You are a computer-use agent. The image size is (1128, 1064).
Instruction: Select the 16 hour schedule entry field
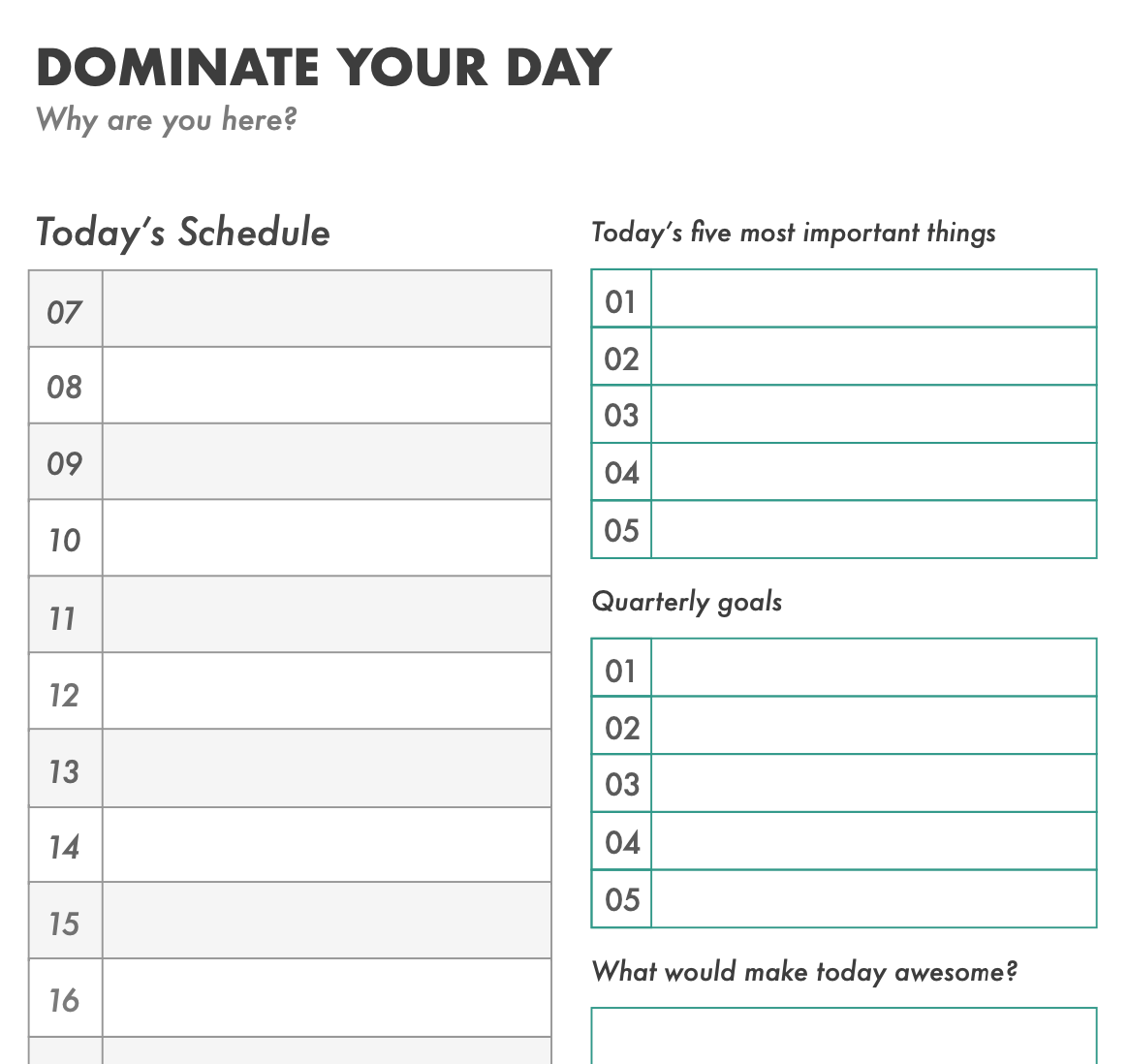(327, 998)
